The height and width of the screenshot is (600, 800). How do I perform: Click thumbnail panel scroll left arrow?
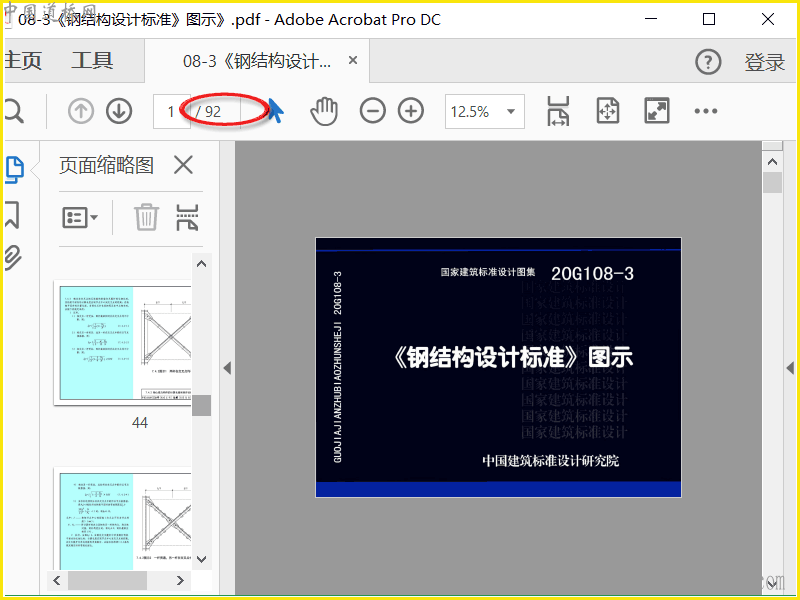pos(57,580)
